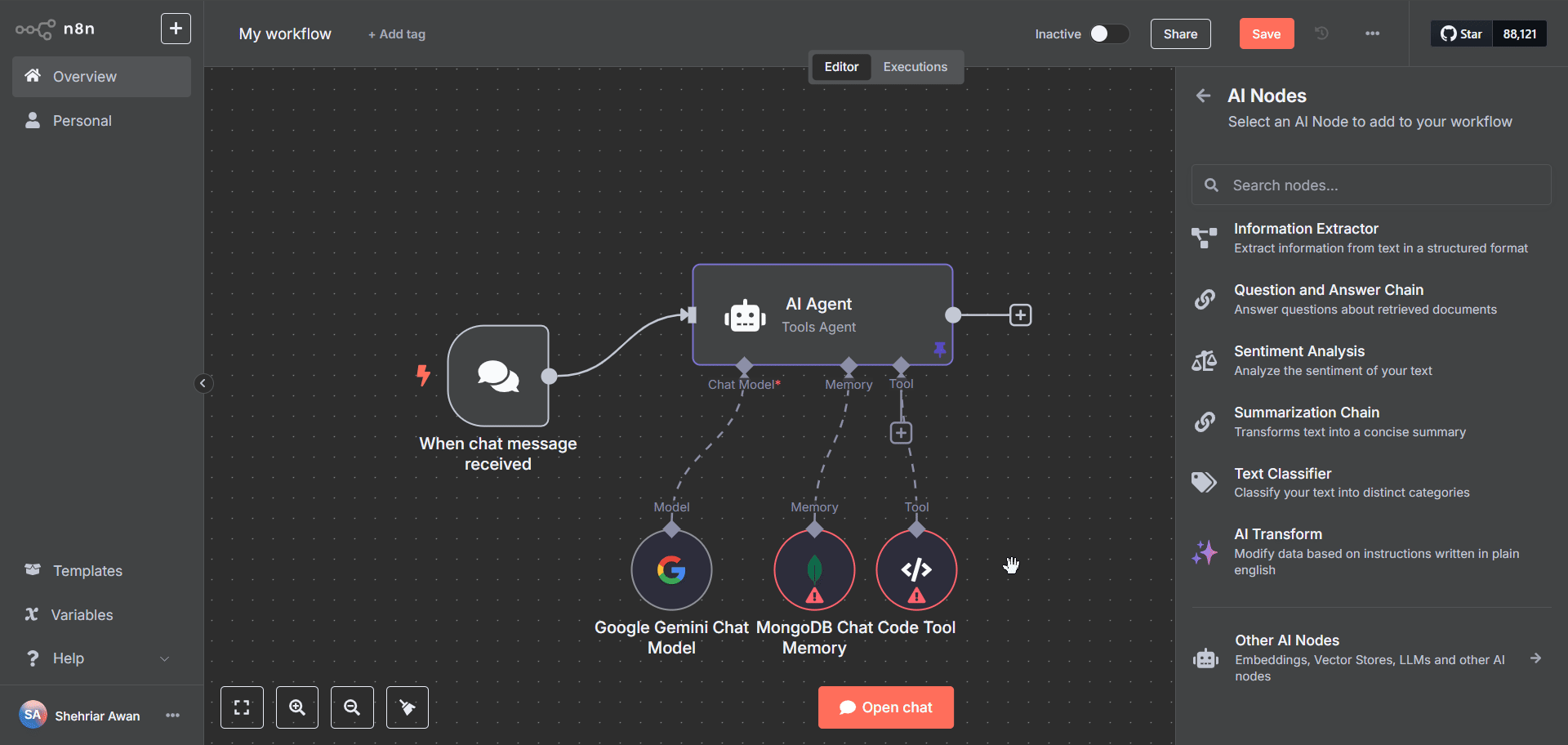
Task: Fit workflow to view with the fullscreen icon
Action: (x=242, y=707)
